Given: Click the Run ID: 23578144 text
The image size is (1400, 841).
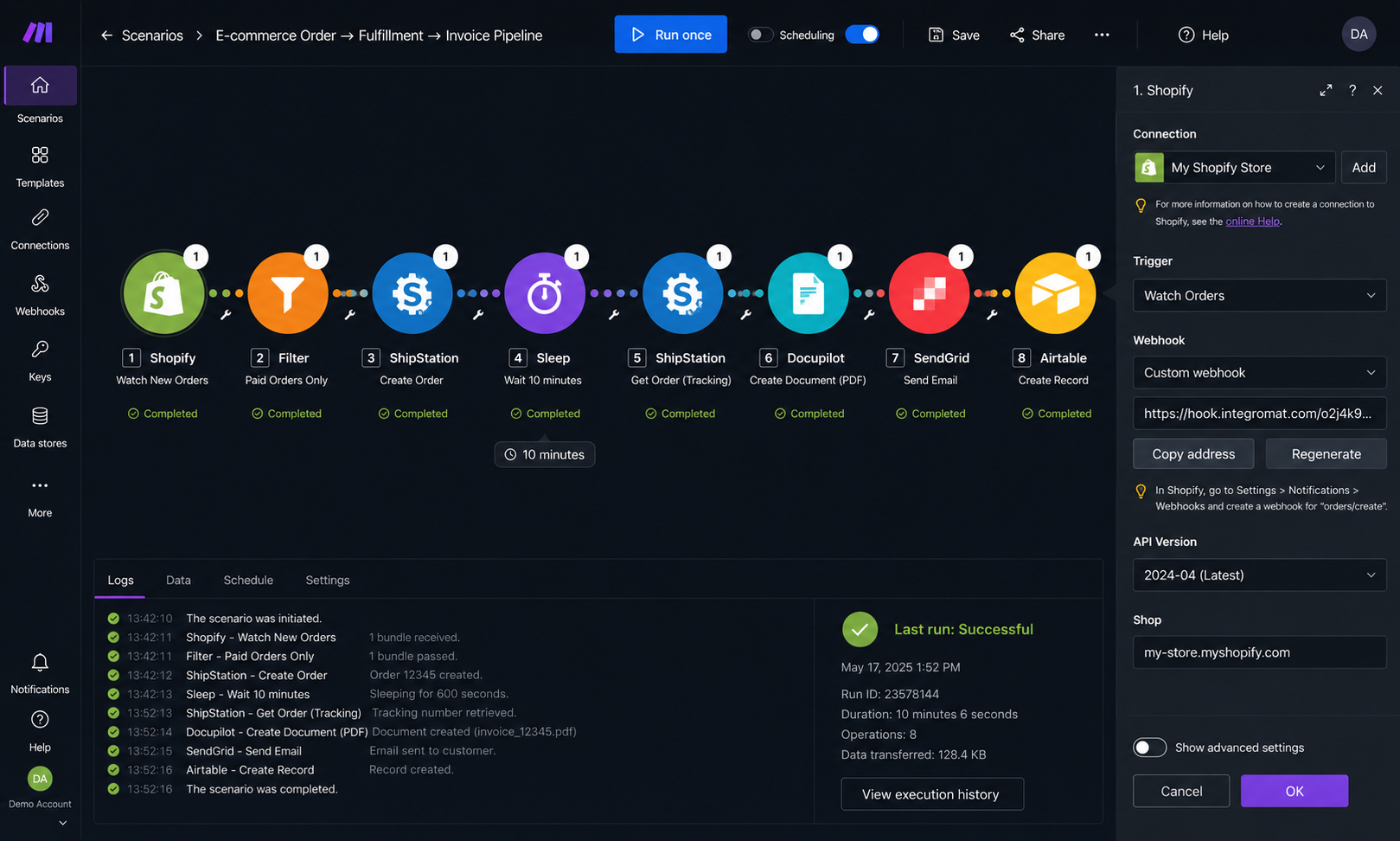Looking at the screenshot, I should click(x=890, y=694).
